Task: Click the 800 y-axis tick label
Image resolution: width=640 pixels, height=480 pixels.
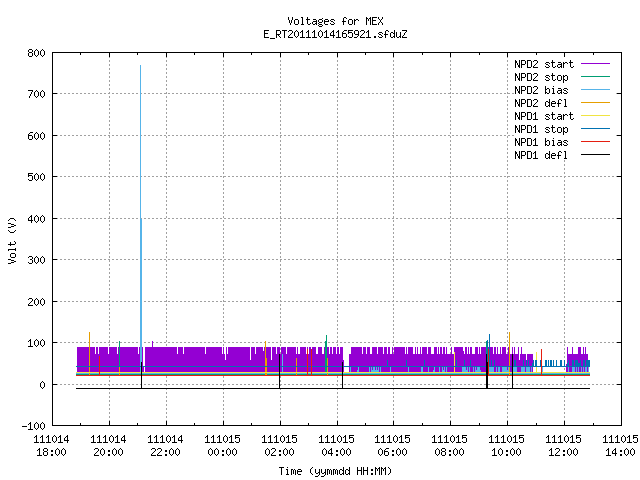Action: [x=36, y=53]
